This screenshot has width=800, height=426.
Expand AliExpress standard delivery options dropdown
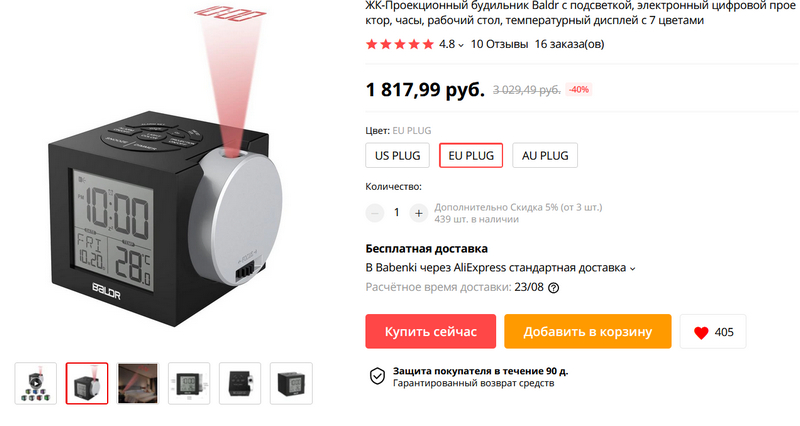632,269
